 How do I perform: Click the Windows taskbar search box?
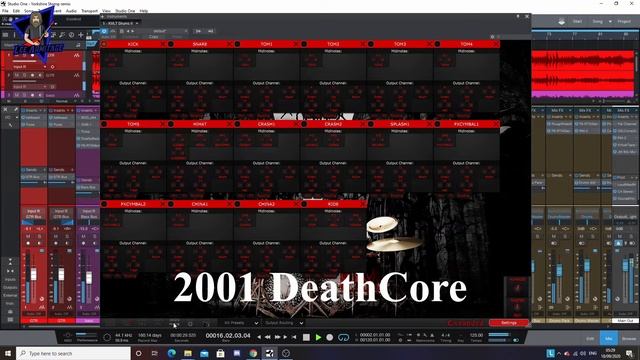[x=73, y=353]
